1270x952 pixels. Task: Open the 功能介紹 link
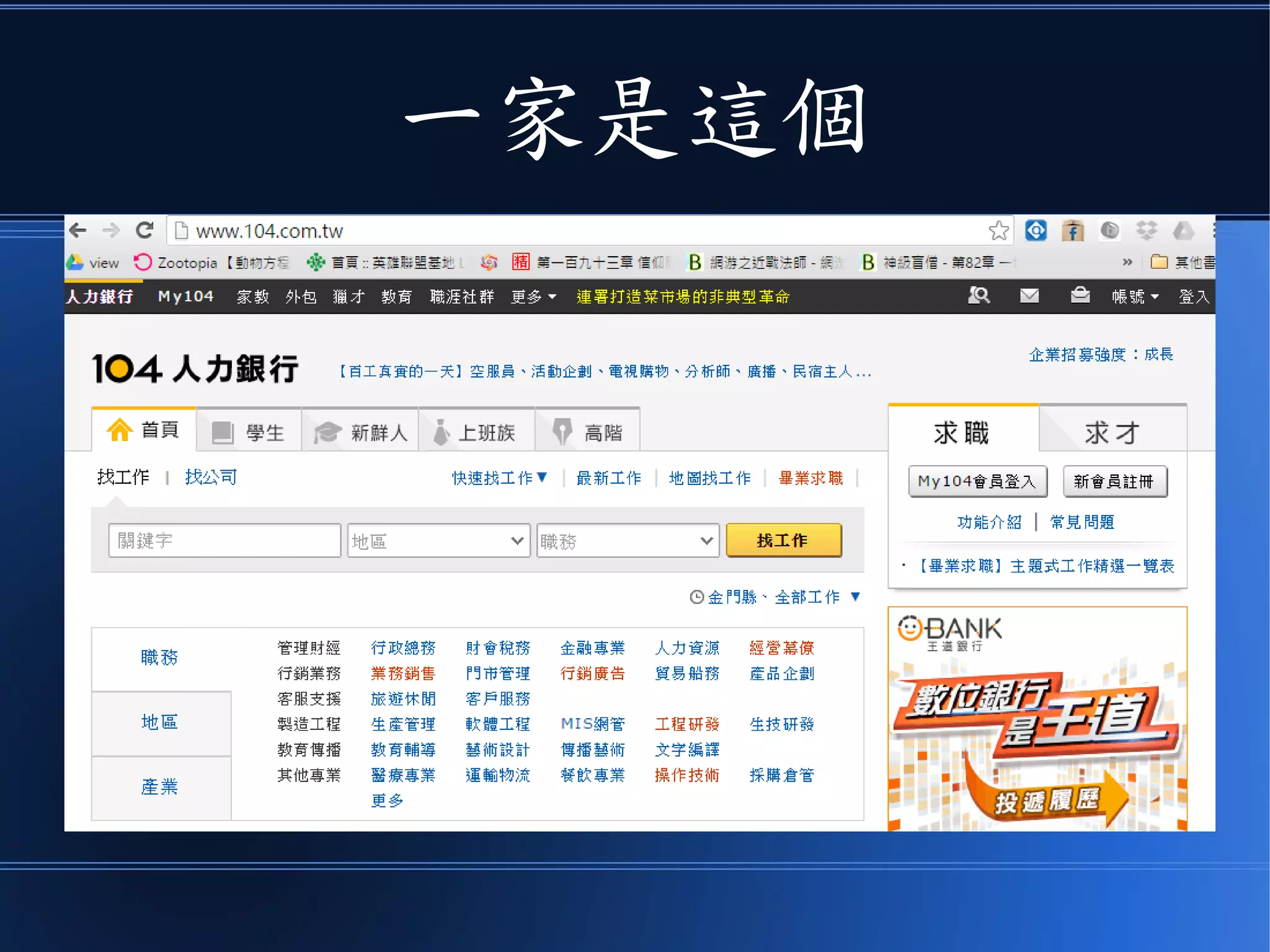(x=989, y=522)
